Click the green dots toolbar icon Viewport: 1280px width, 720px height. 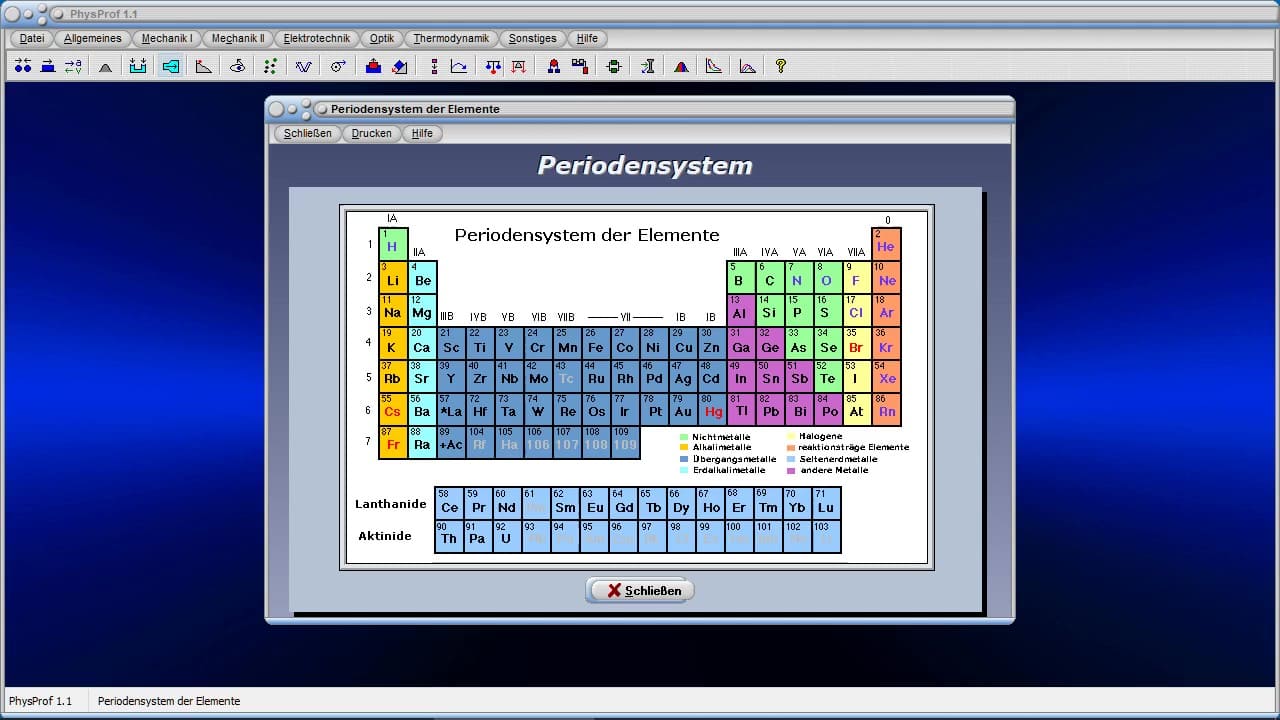point(270,66)
